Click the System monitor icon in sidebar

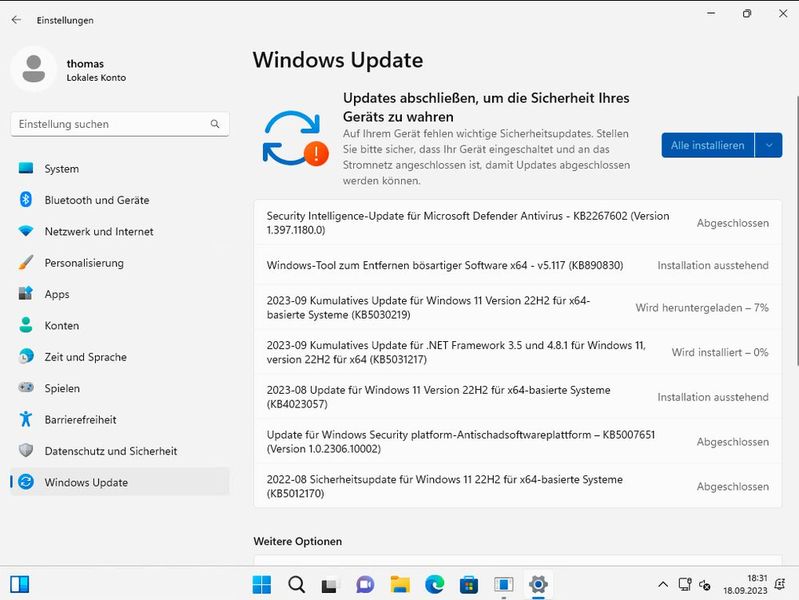[25, 168]
